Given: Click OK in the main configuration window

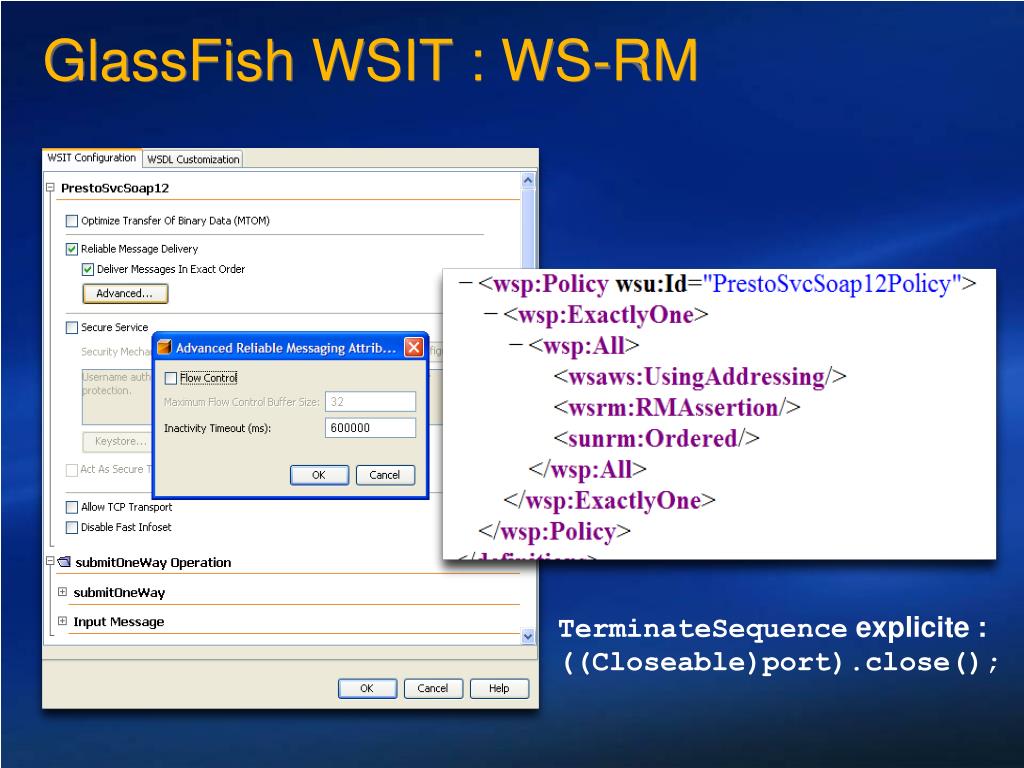Looking at the screenshot, I should (367, 688).
